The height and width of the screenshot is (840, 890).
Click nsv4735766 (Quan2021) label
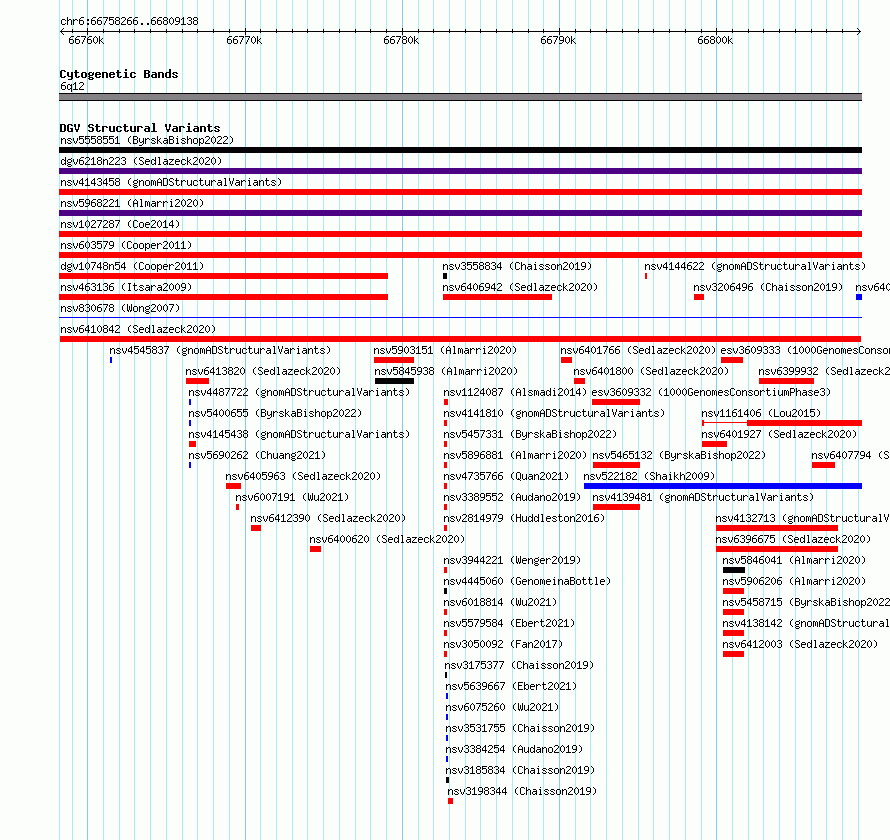click(x=506, y=476)
